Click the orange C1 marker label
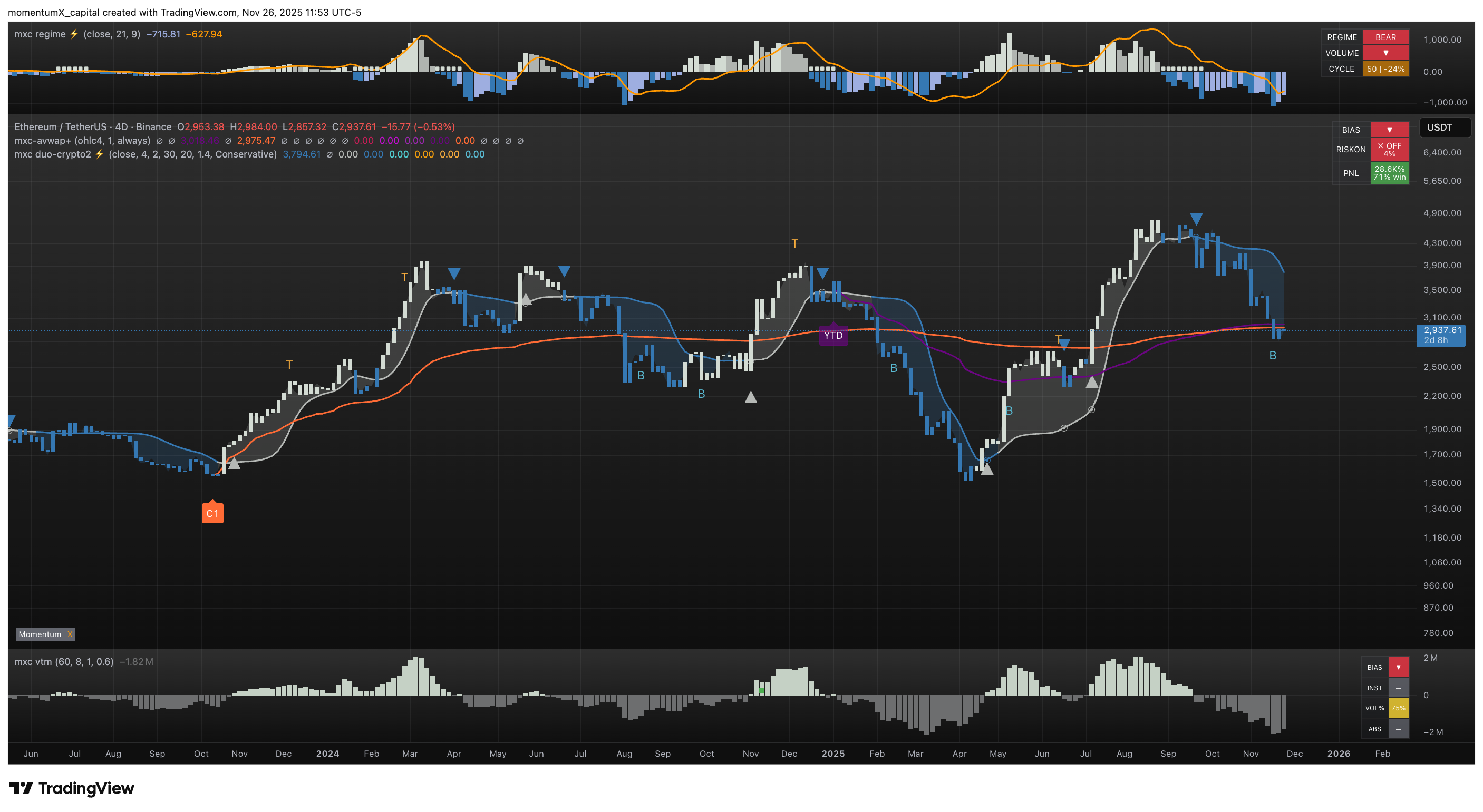Viewport: 1483px width, 812px height. click(212, 513)
